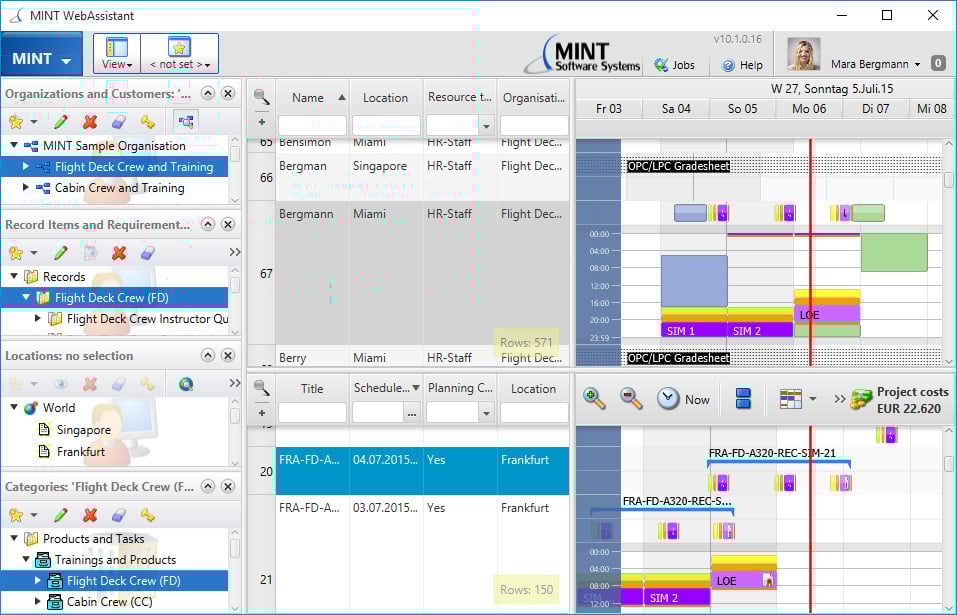Click Mara Bergmann's profile photo
The height and width of the screenshot is (615, 957).
click(803, 54)
